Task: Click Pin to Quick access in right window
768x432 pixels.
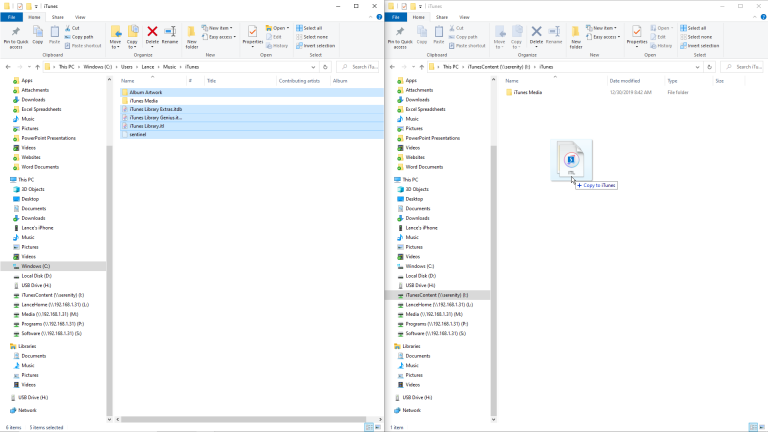Action: click(x=400, y=37)
